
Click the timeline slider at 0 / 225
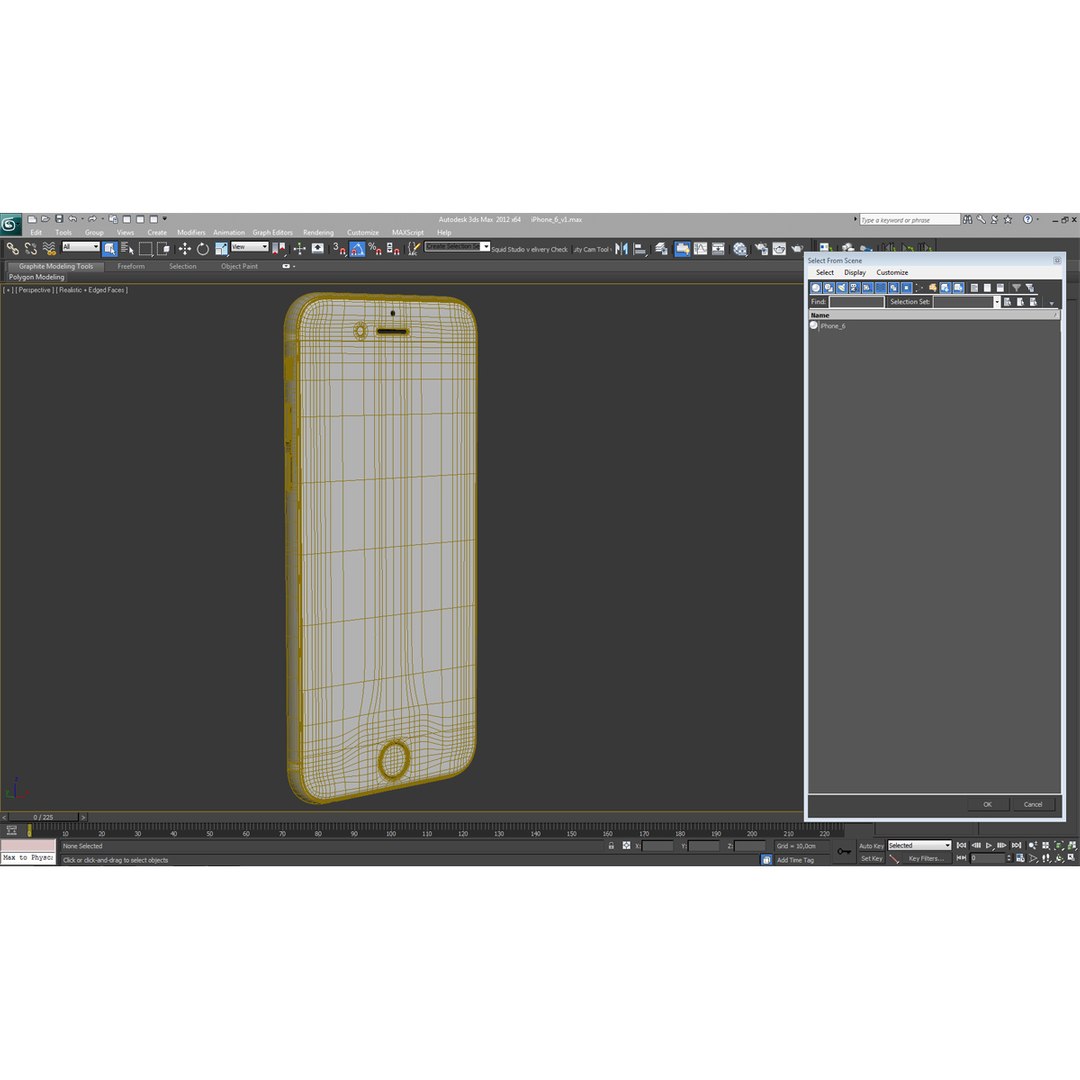(x=43, y=817)
